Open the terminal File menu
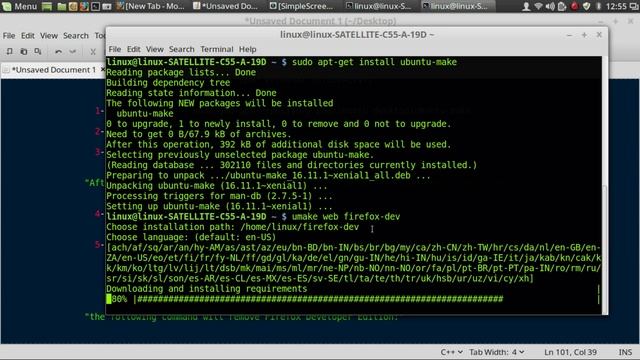The width and height of the screenshot is (640, 360). [115, 49]
